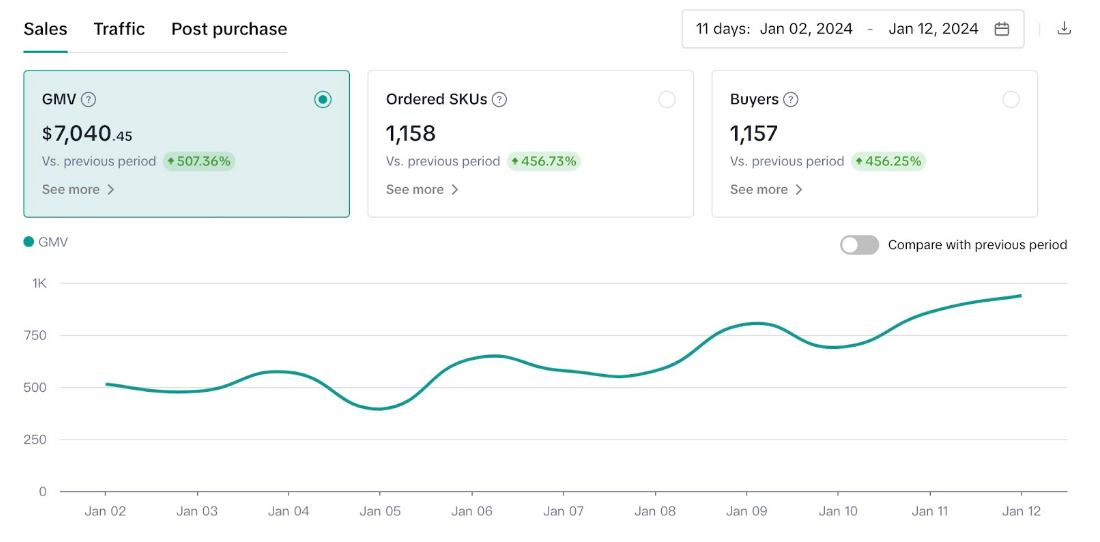Viewport: 1100px width, 542px height.
Task: Click the Jan 12, 2024 end date
Action: tap(933, 29)
